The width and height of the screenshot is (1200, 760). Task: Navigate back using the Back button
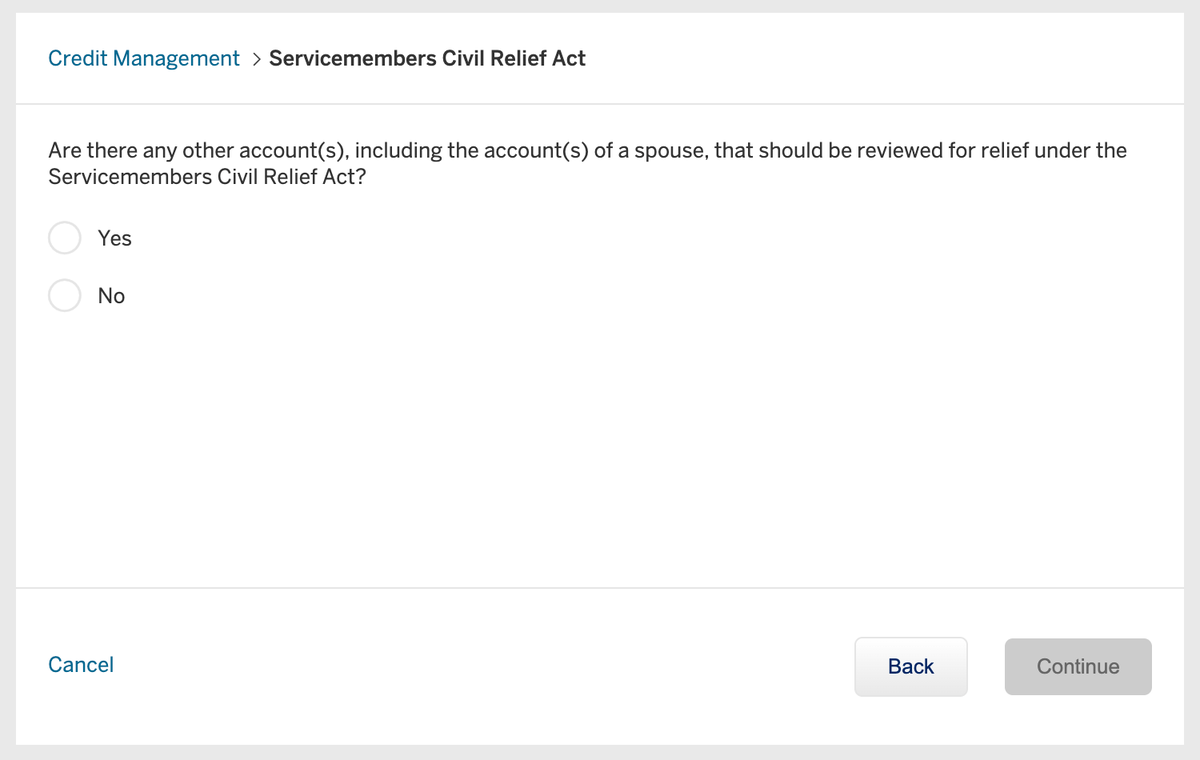(x=910, y=666)
